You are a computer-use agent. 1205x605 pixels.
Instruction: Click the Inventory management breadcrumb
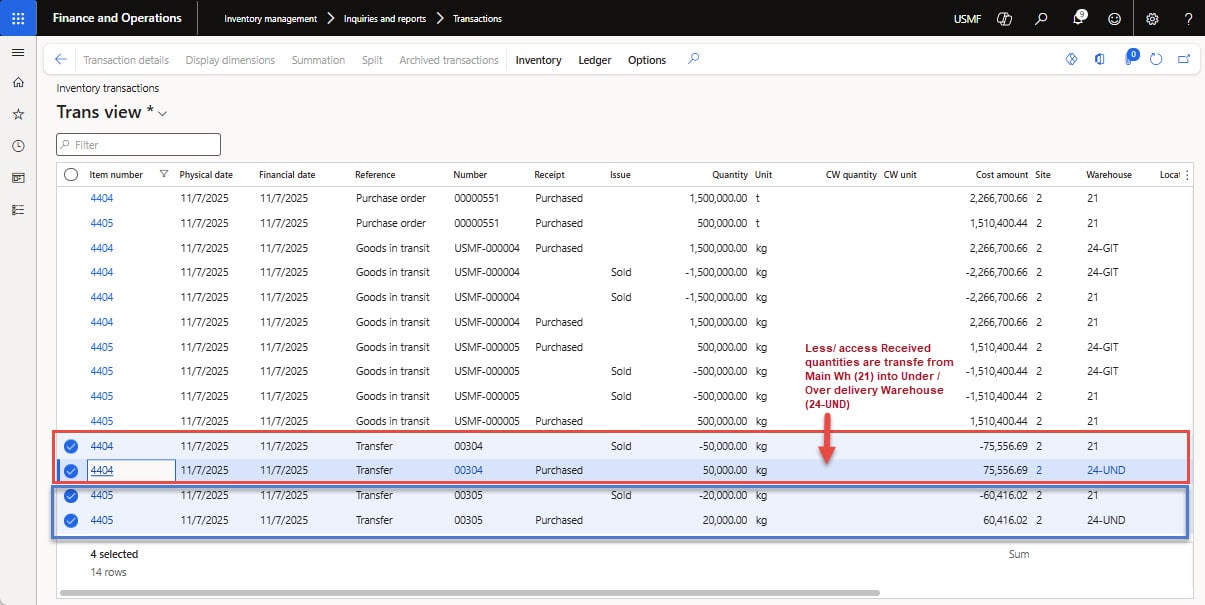click(x=270, y=18)
